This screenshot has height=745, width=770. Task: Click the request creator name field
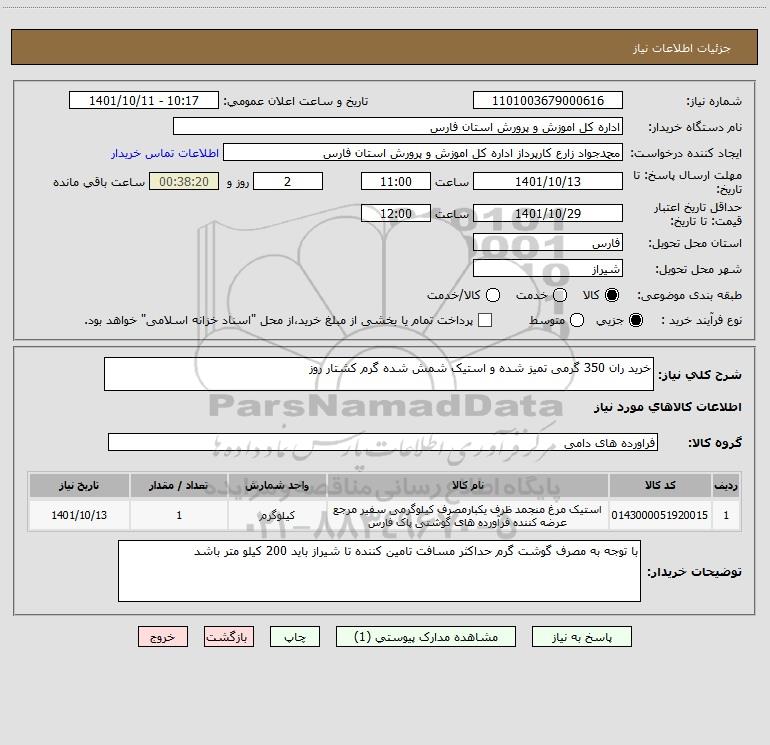coord(423,153)
